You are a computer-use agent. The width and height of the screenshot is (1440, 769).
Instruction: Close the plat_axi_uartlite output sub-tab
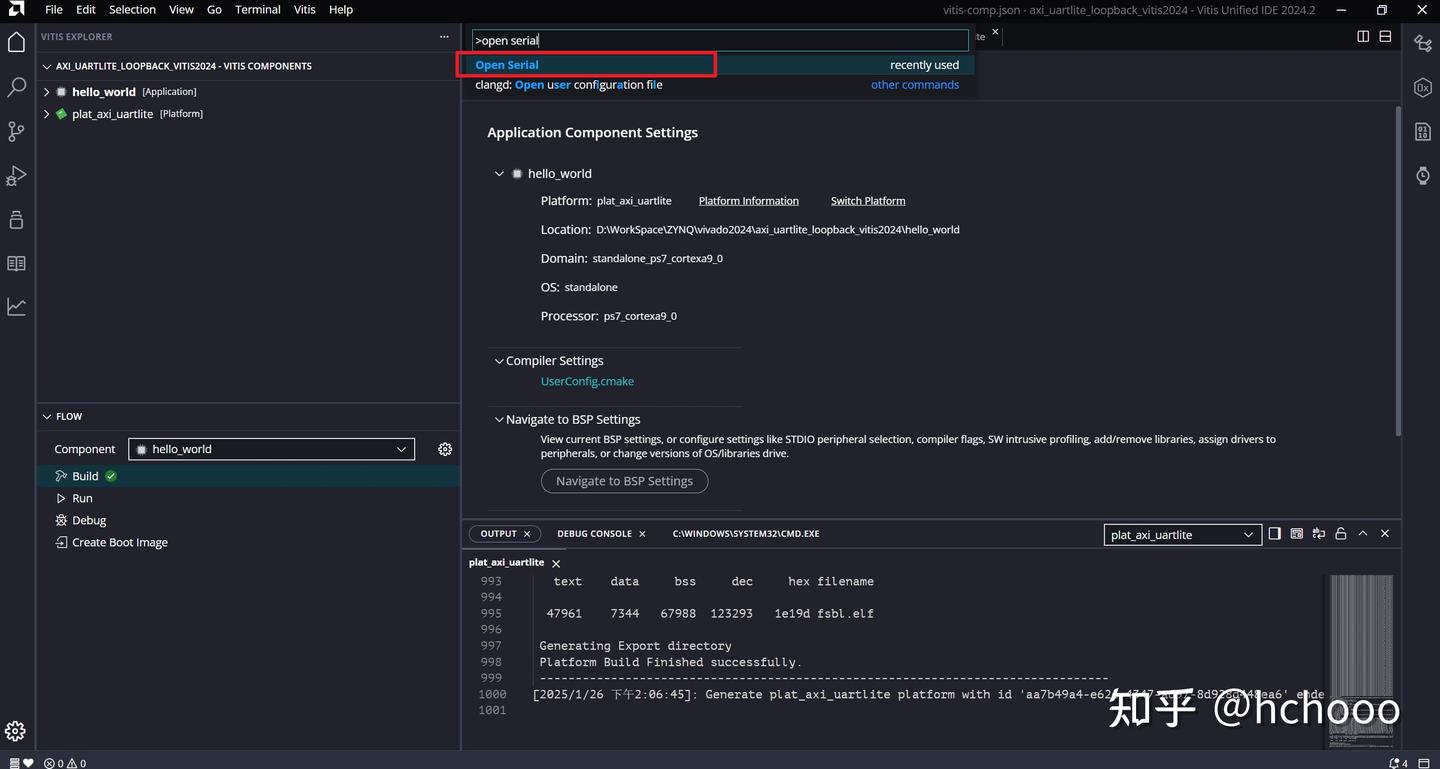[x=556, y=563]
